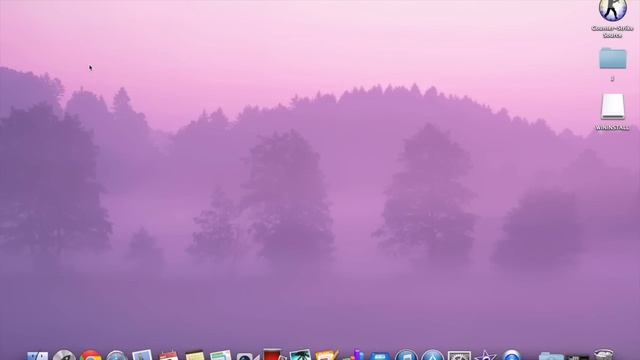The width and height of the screenshot is (640, 360).
Task: Open System Preferences from the Dock
Action: click(x=459, y=356)
